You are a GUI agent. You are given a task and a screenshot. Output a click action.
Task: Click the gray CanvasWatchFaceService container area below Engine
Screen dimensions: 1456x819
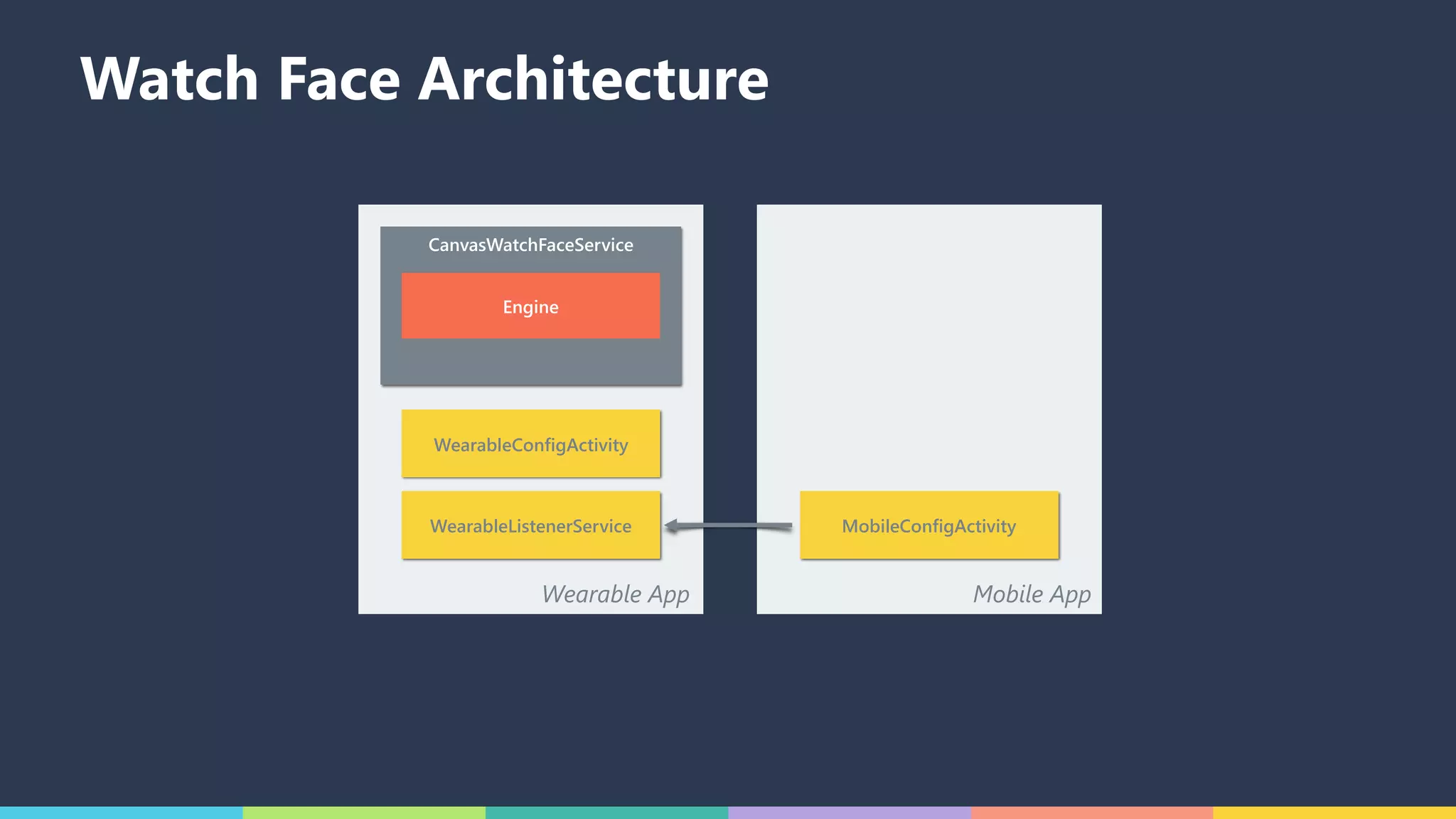(x=530, y=361)
